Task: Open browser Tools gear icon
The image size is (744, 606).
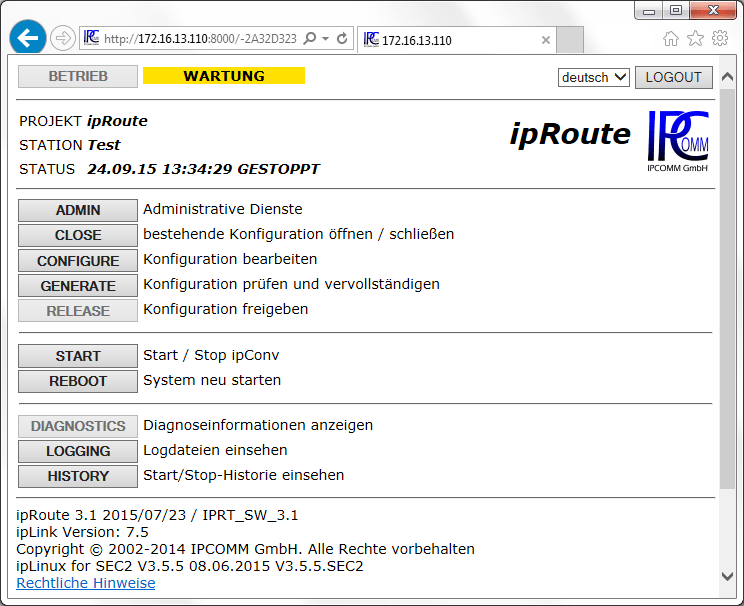Action: coord(720,38)
